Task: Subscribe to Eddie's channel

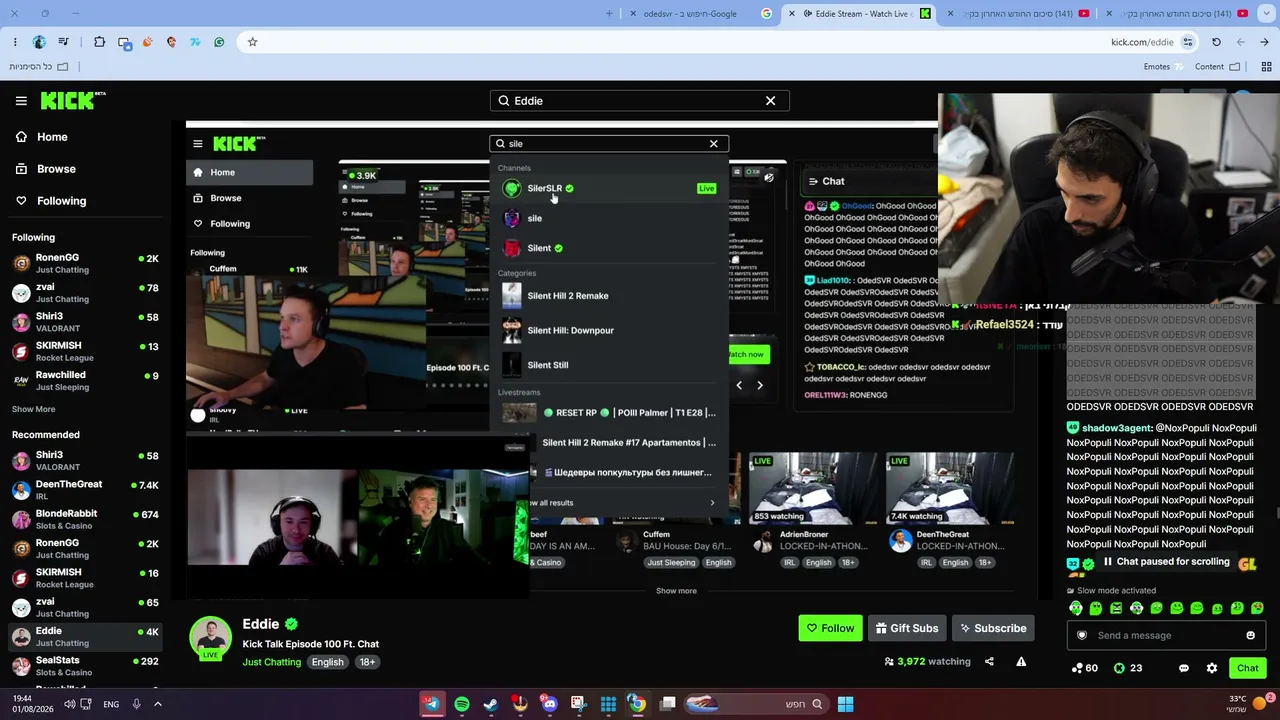Action: click(x=993, y=628)
